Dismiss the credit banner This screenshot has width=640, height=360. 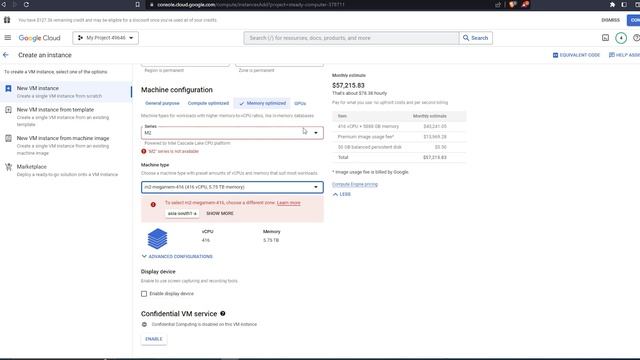pyautogui.click(x=610, y=20)
